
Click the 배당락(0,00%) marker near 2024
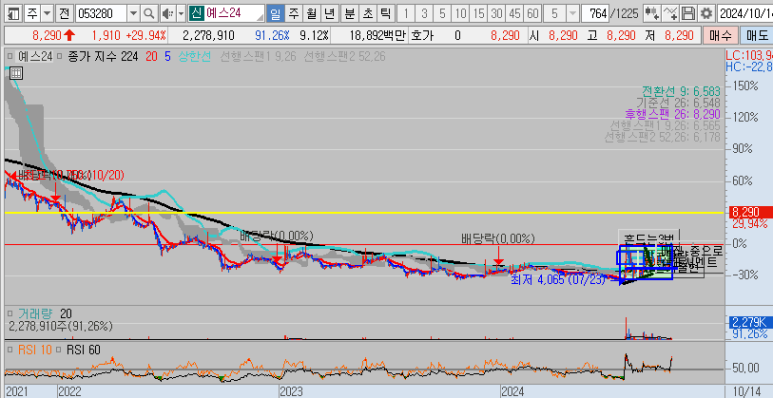click(498, 239)
